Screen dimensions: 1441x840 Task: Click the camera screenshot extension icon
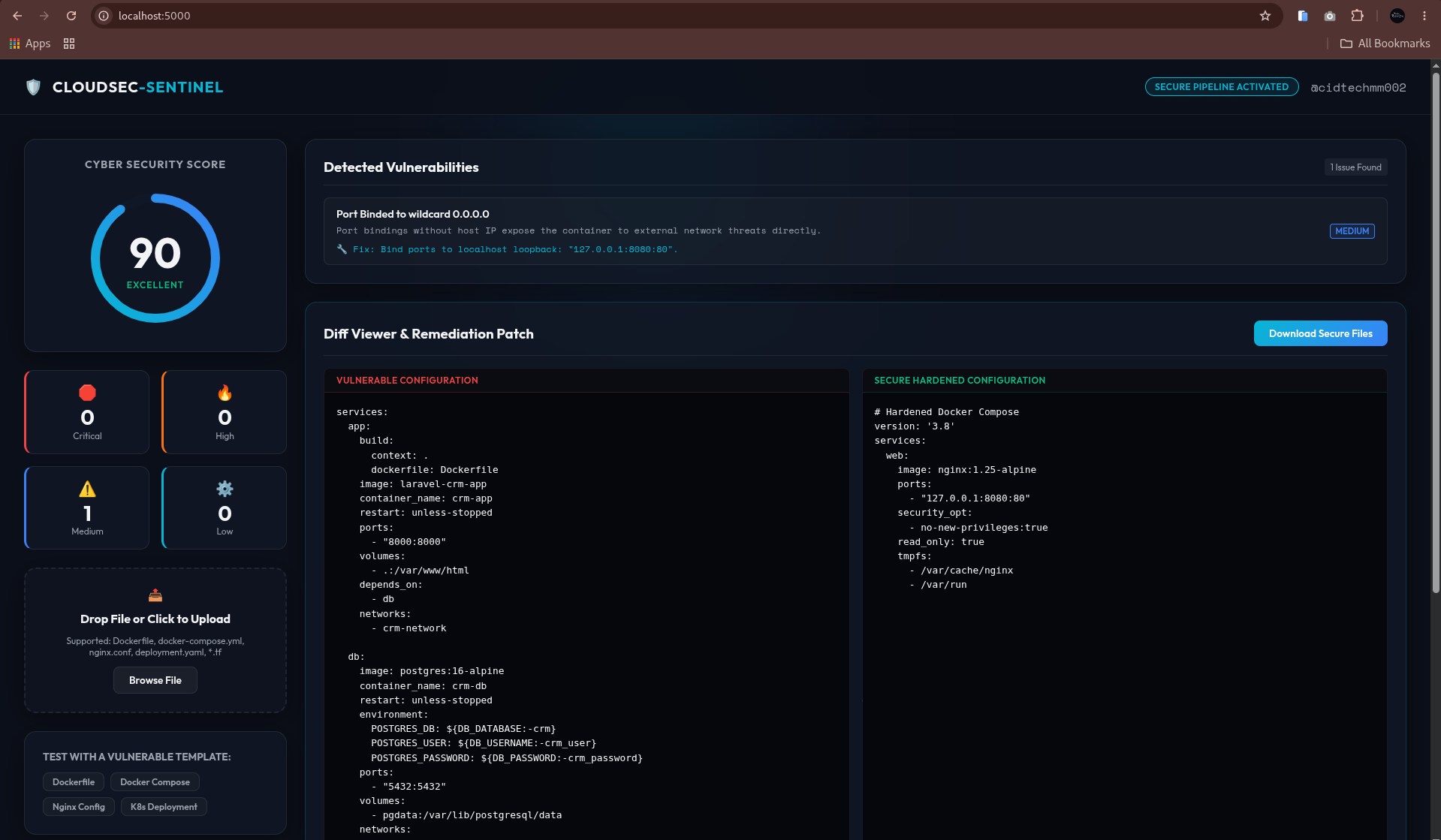(x=1330, y=16)
